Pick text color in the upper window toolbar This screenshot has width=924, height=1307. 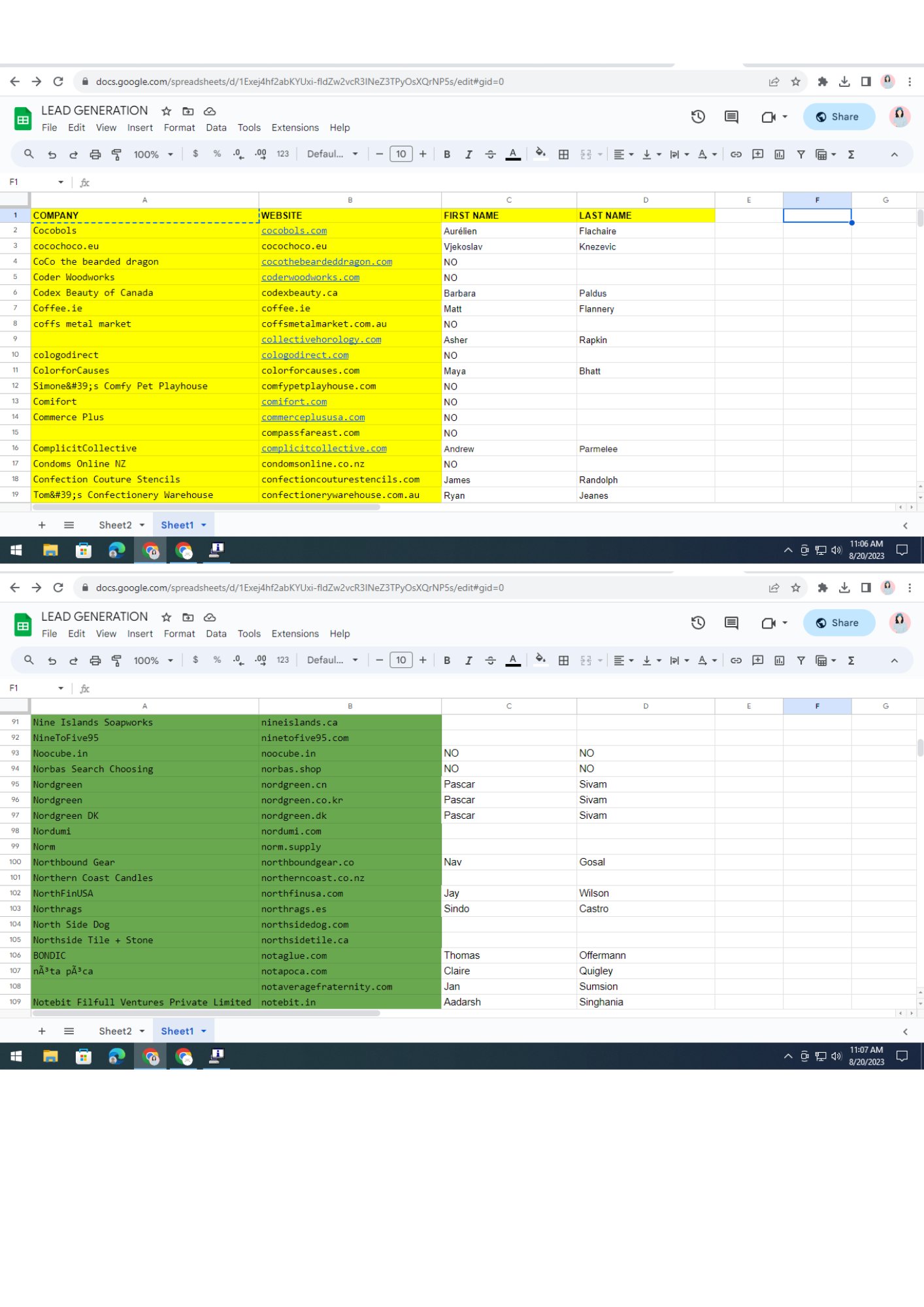(x=513, y=155)
